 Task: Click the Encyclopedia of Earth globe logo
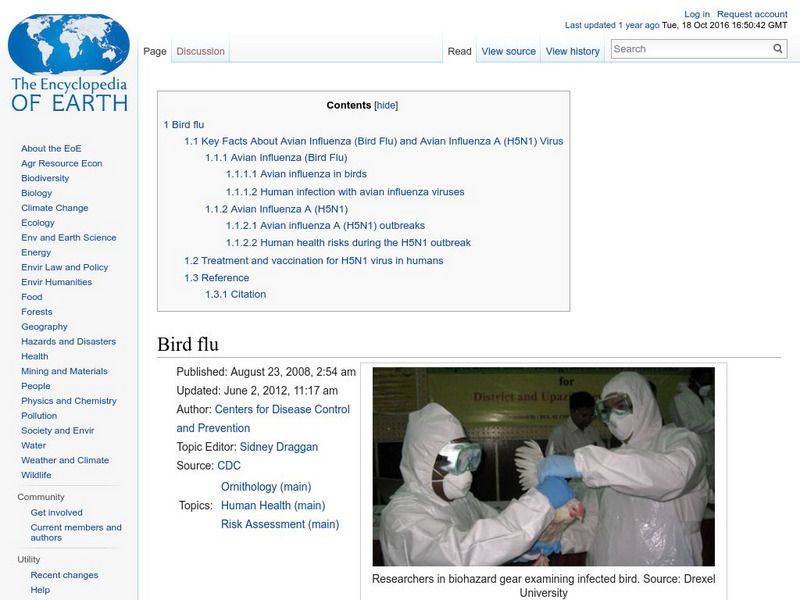(x=68, y=62)
